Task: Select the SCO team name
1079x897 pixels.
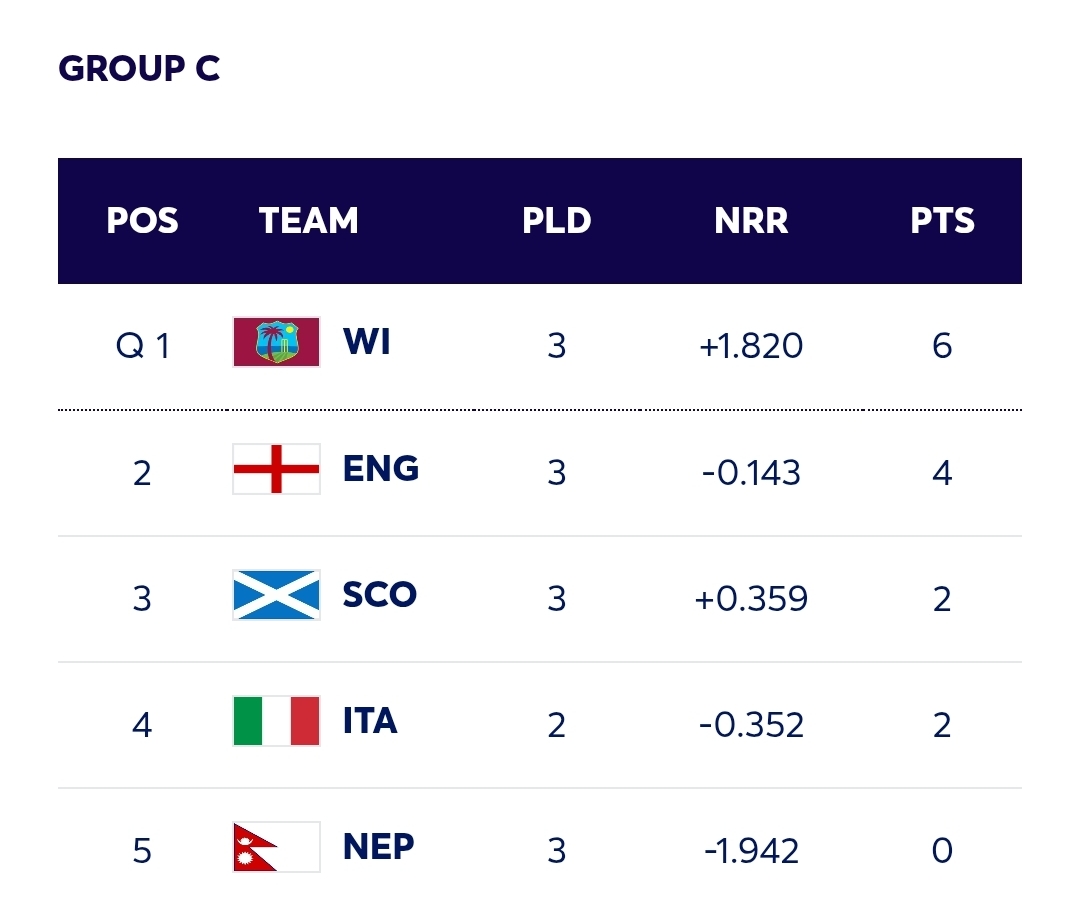Action: [x=379, y=595]
